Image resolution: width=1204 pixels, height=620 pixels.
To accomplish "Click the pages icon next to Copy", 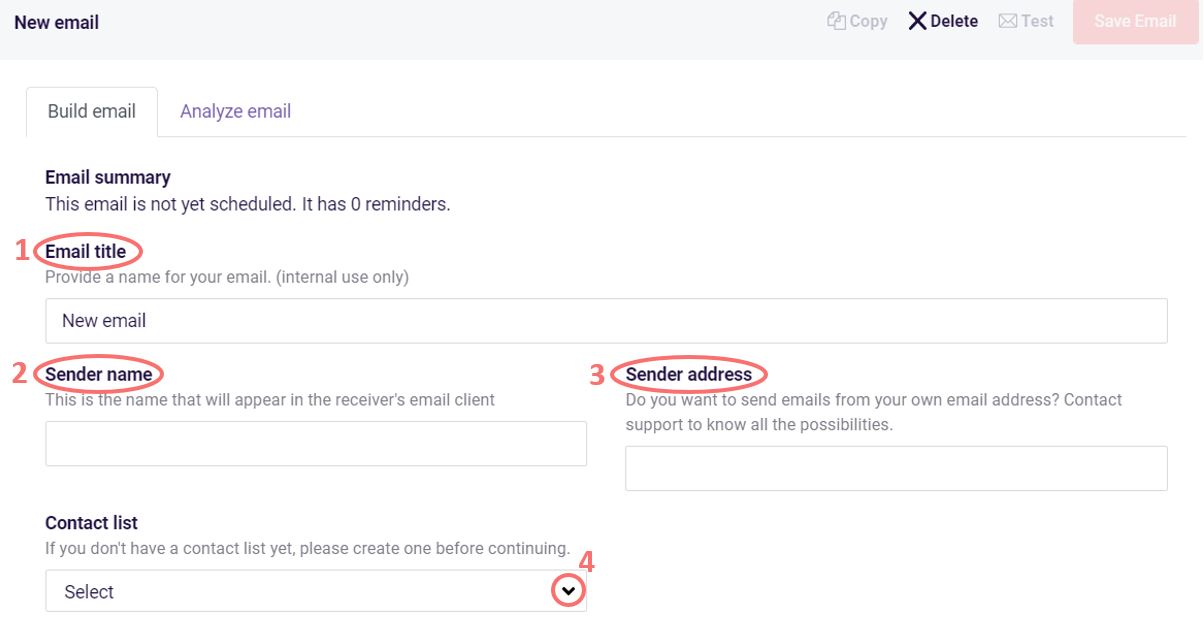I will pyautogui.click(x=836, y=20).
